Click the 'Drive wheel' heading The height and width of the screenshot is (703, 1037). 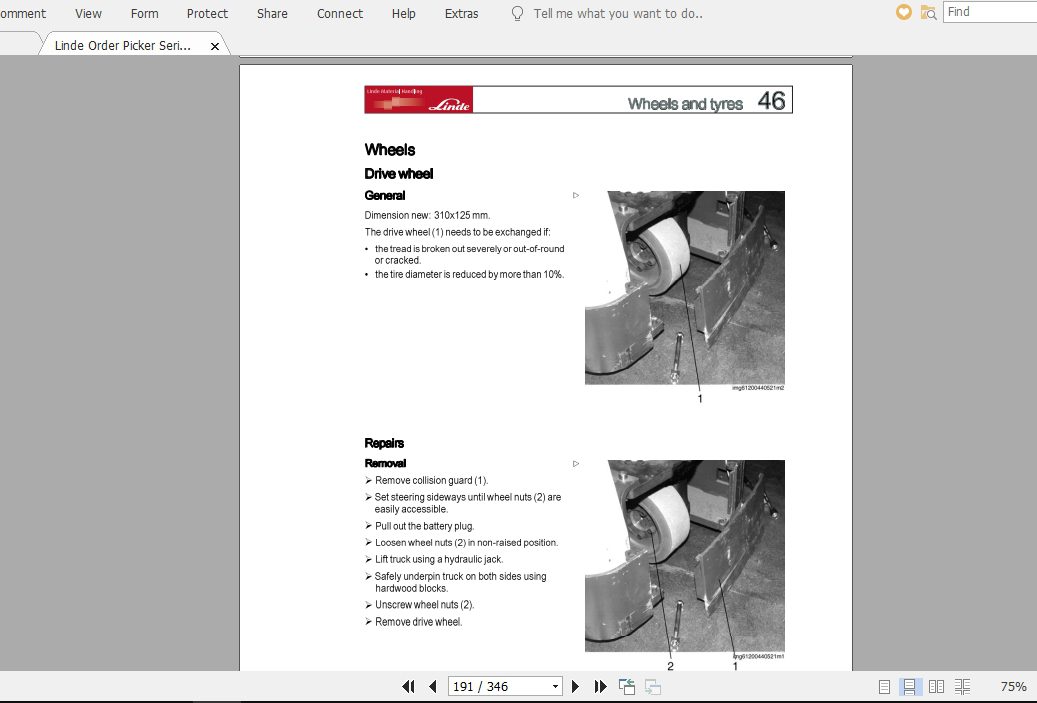click(399, 174)
